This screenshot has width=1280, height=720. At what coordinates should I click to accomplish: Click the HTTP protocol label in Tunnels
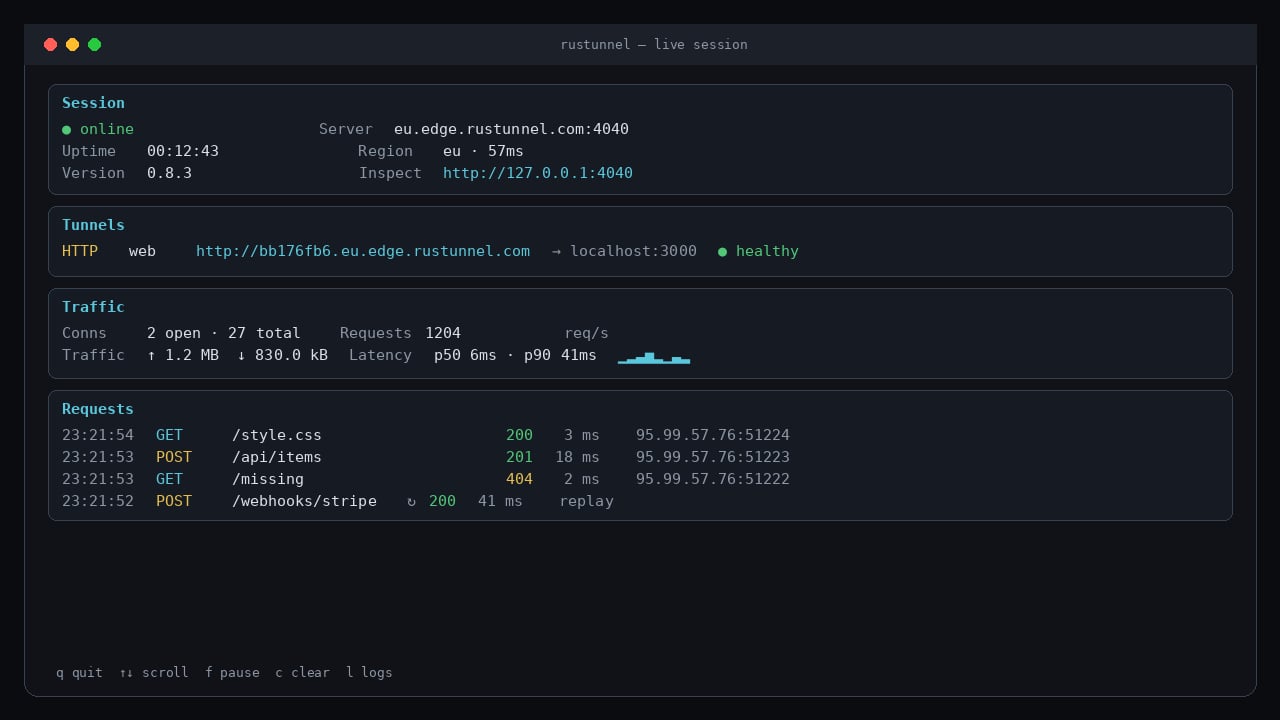(80, 251)
